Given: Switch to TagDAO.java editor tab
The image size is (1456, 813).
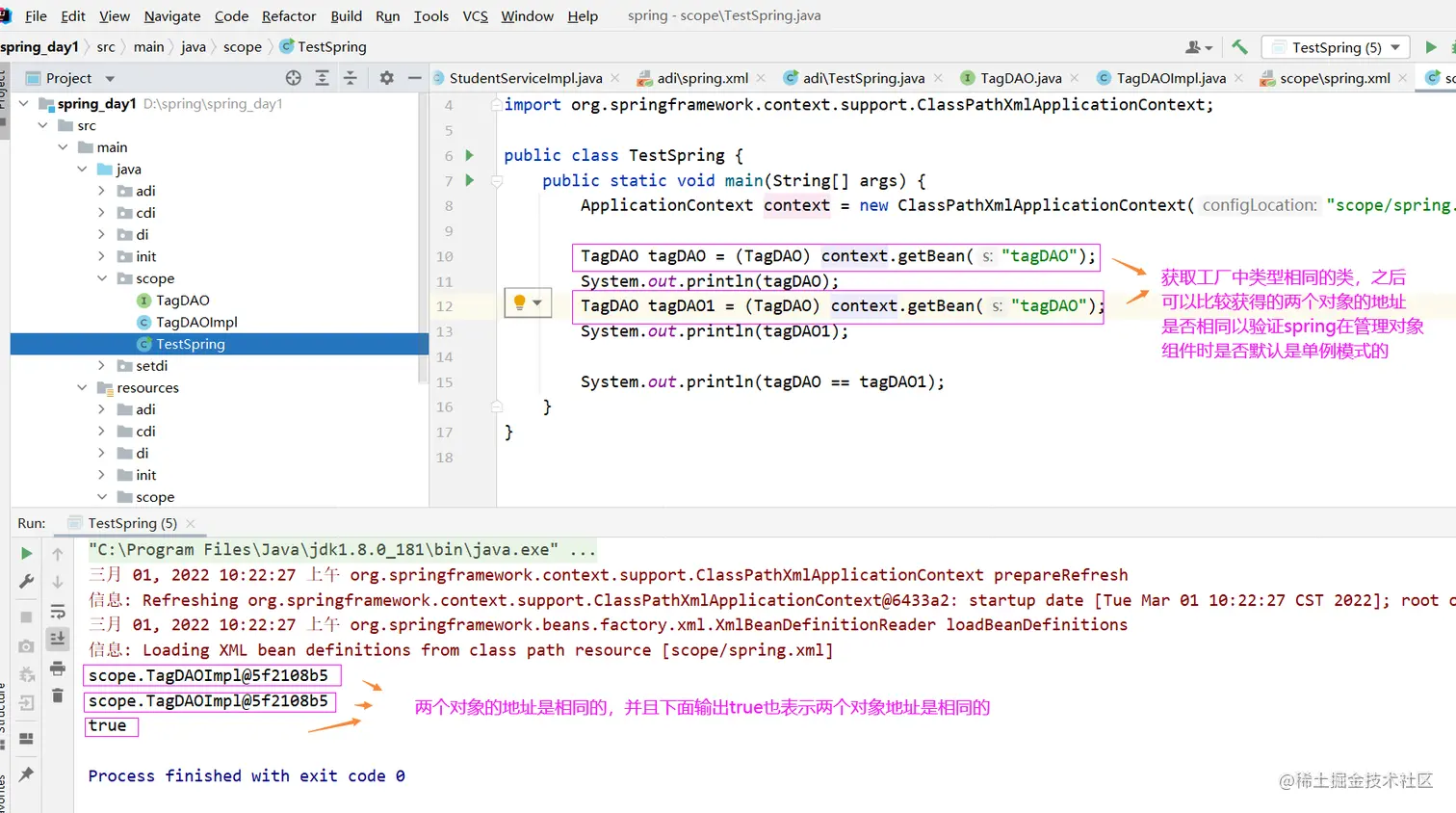Looking at the screenshot, I should [x=1020, y=78].
